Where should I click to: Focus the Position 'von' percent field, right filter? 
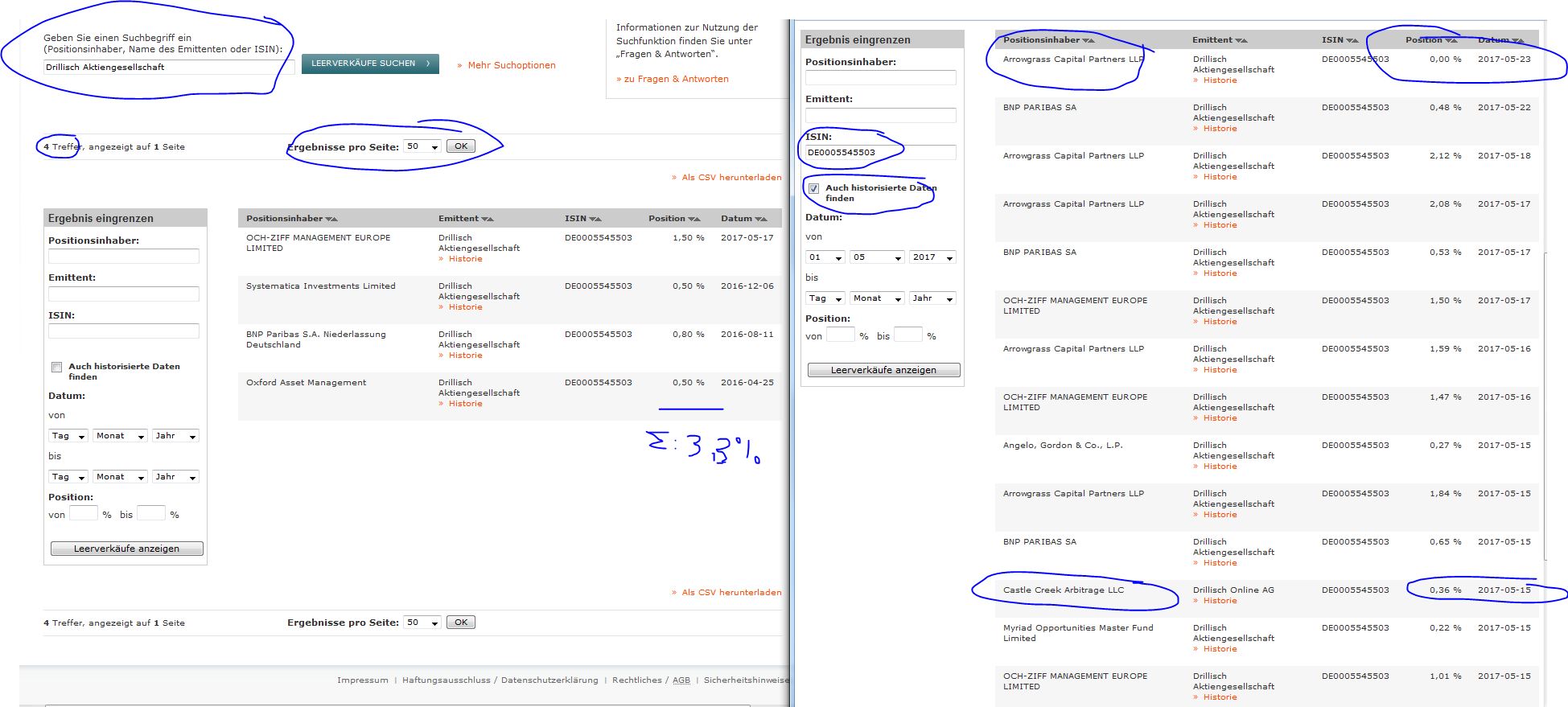841,335
